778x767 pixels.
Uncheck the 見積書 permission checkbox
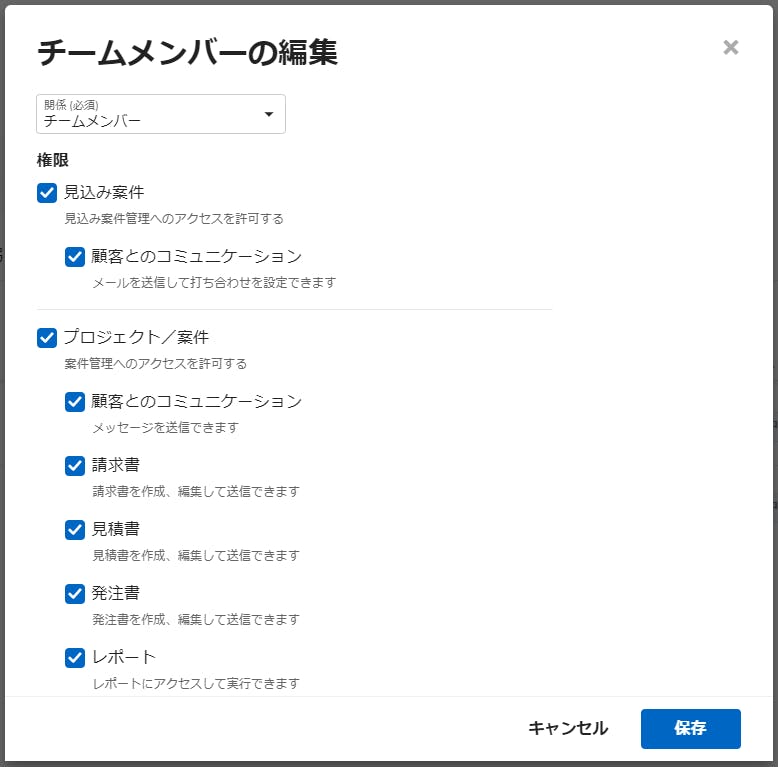pyautogui.click(x=75, y=530)
